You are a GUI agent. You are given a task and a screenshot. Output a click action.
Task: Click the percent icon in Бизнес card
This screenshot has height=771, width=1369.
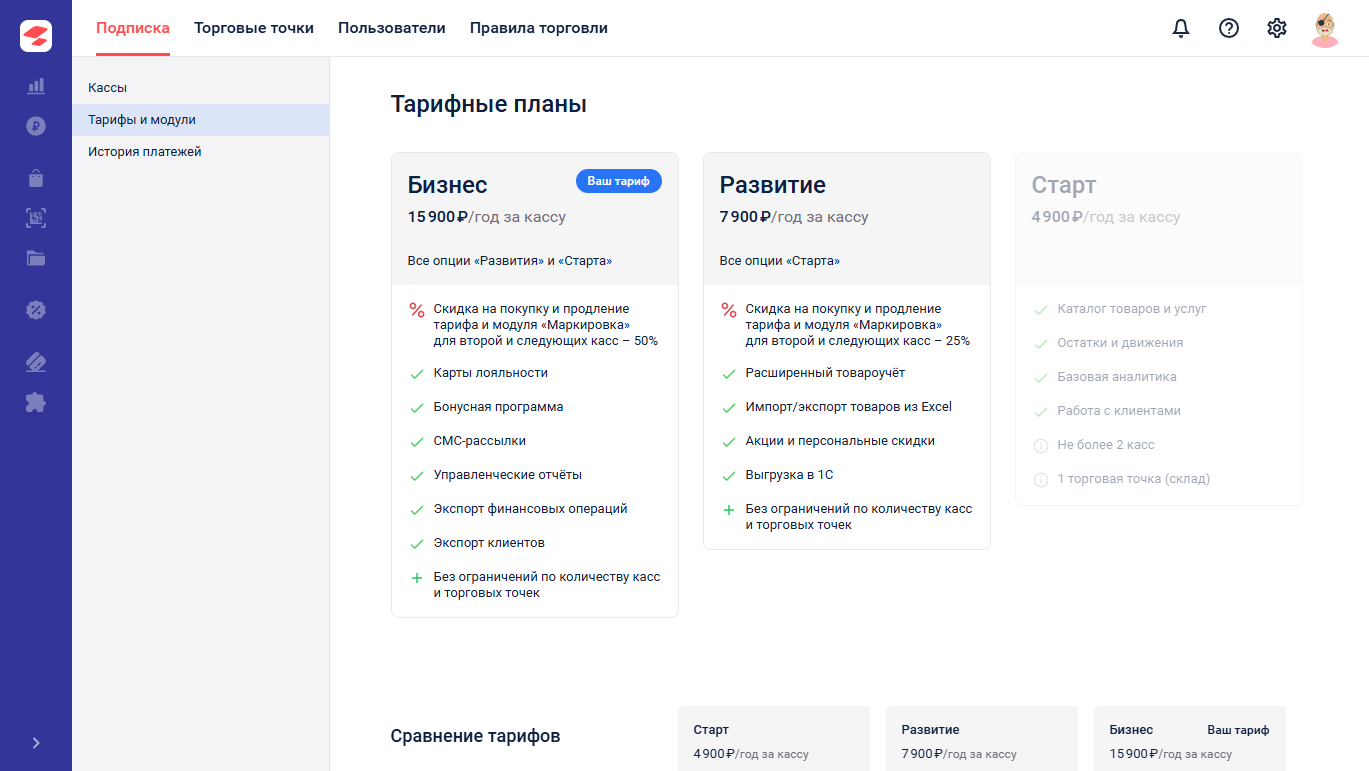point(417,310)
